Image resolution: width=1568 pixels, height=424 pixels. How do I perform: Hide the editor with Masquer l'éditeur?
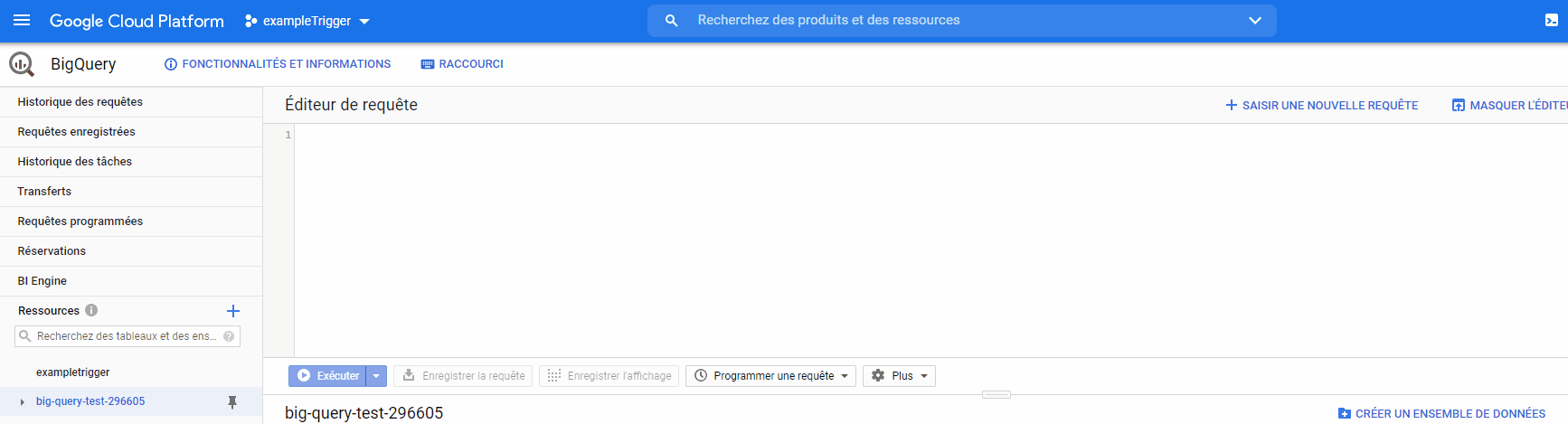click(x=1509, y=106)
